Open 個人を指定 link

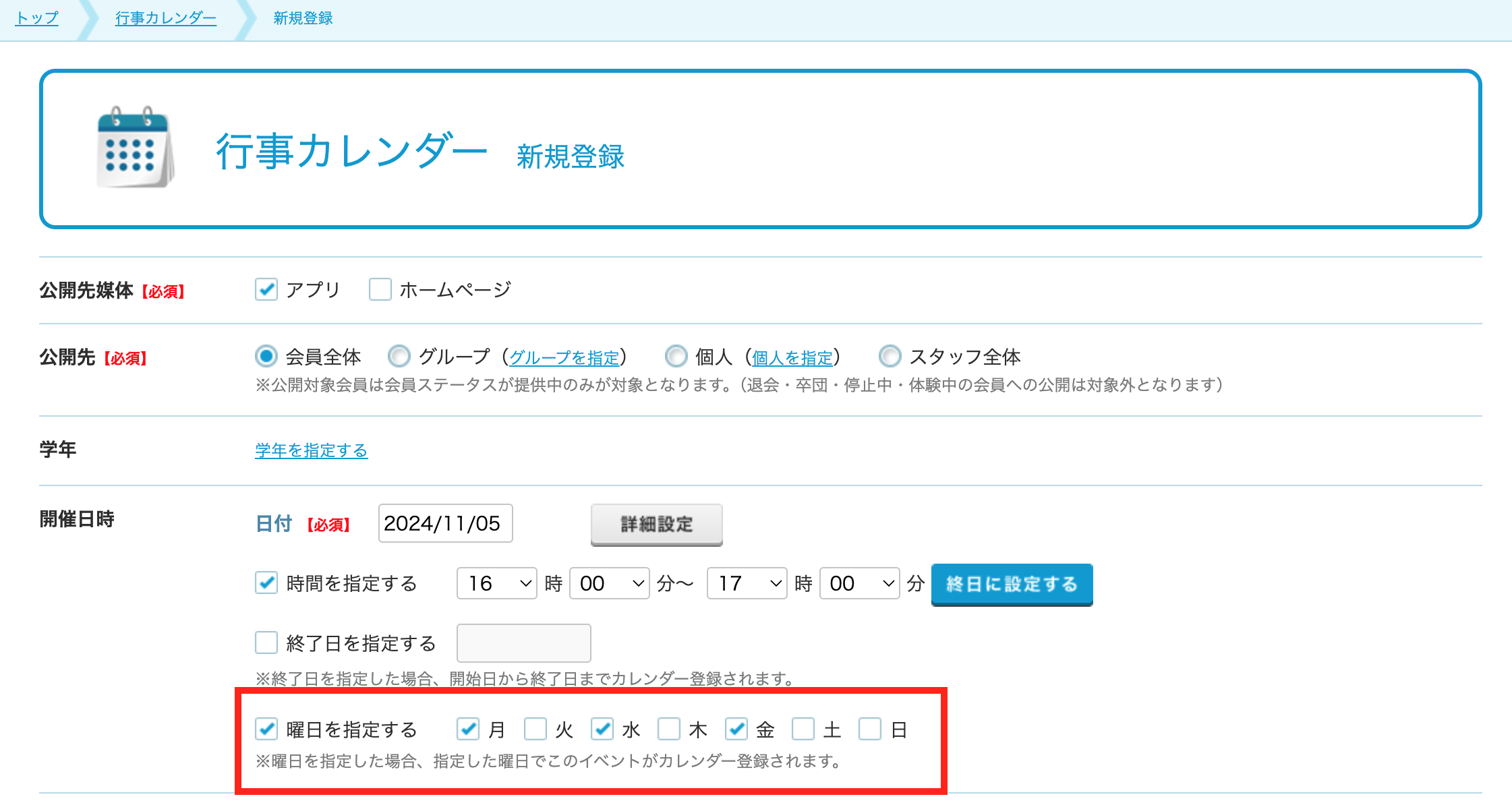coord(792,357)
